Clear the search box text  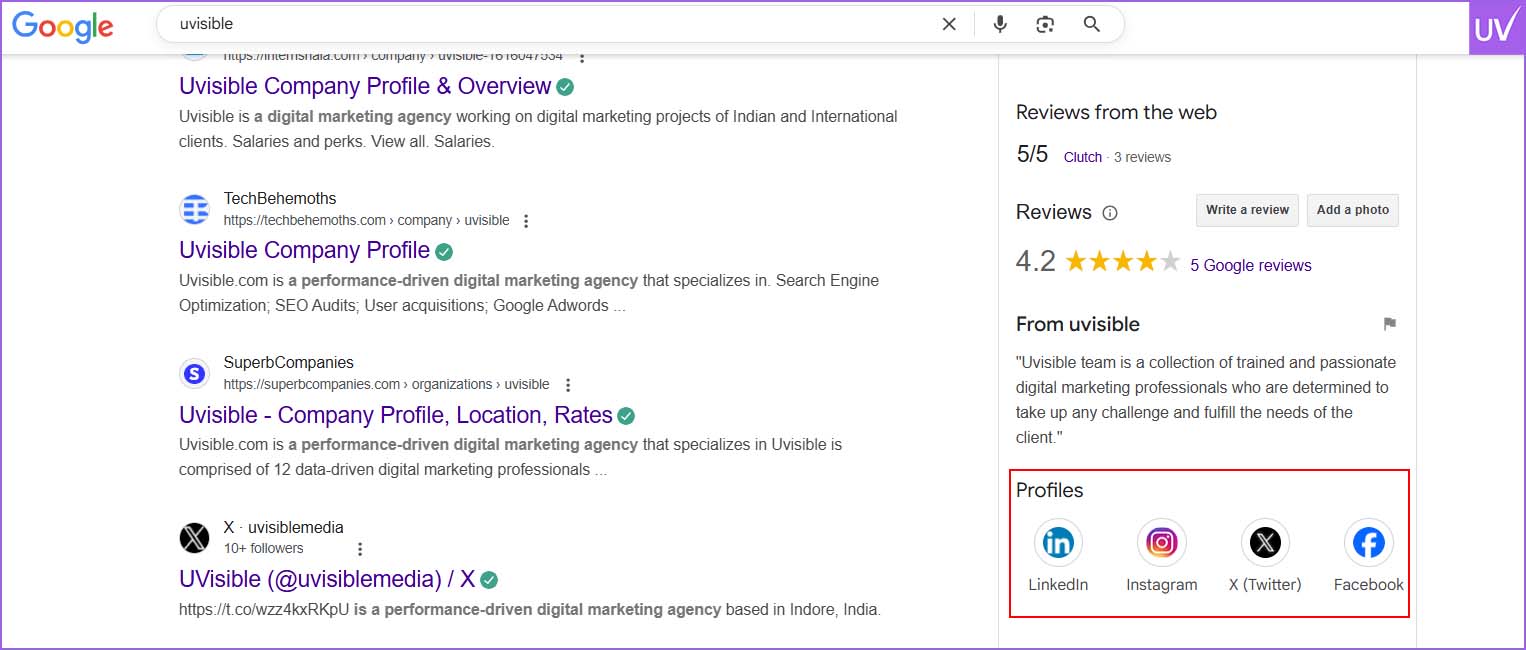(949, 24)
